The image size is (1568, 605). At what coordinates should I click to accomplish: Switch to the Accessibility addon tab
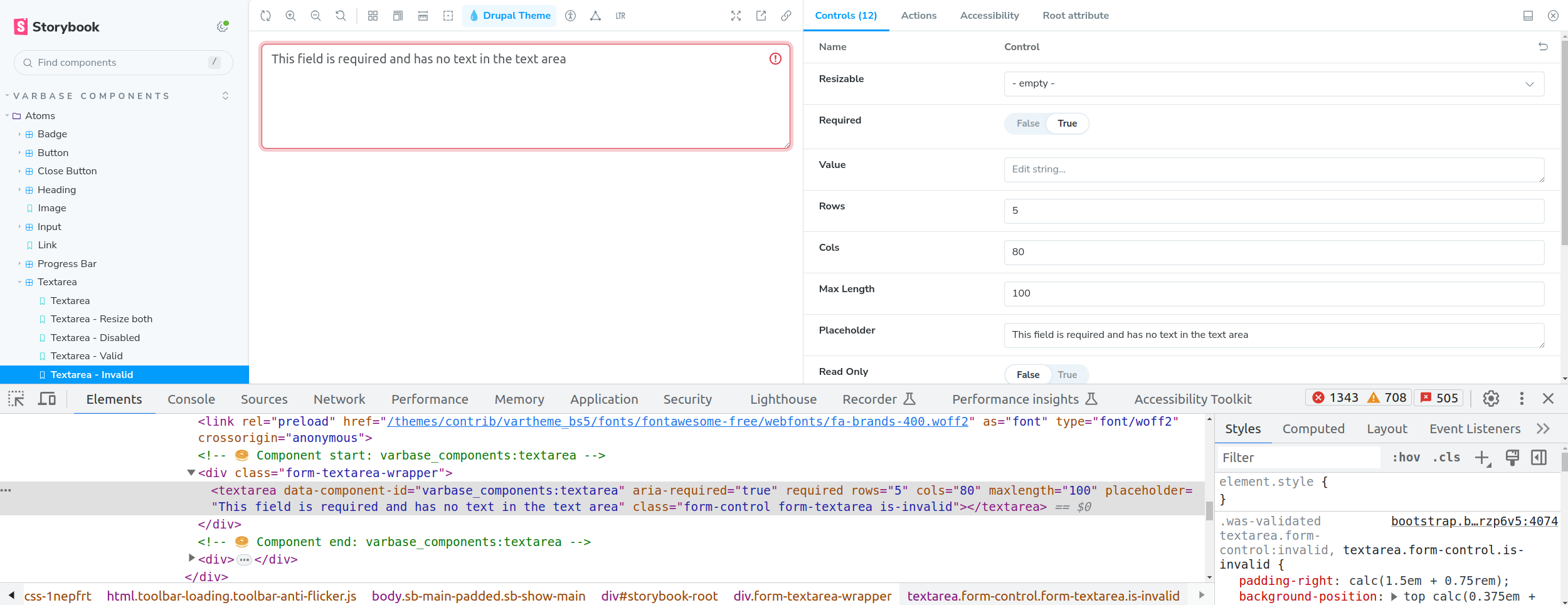coord(989,16)
